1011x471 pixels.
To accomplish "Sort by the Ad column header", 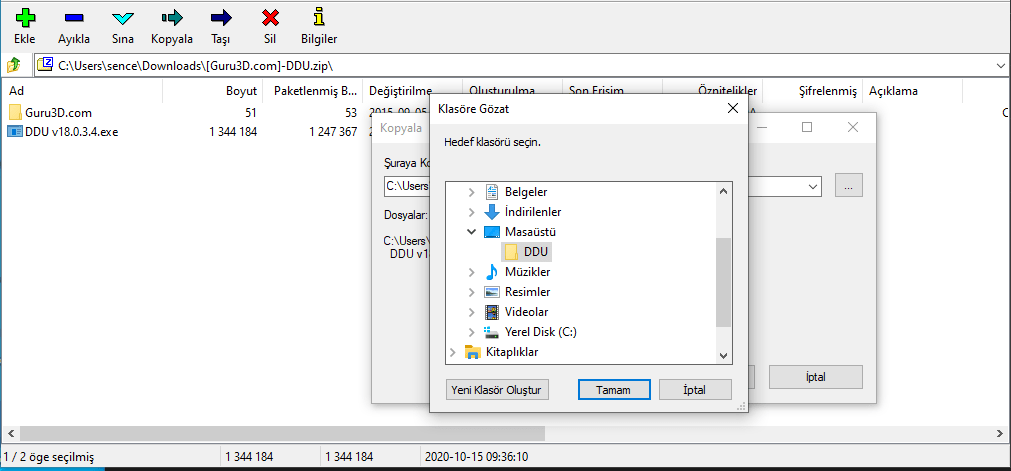I will [x=81, y=91].
